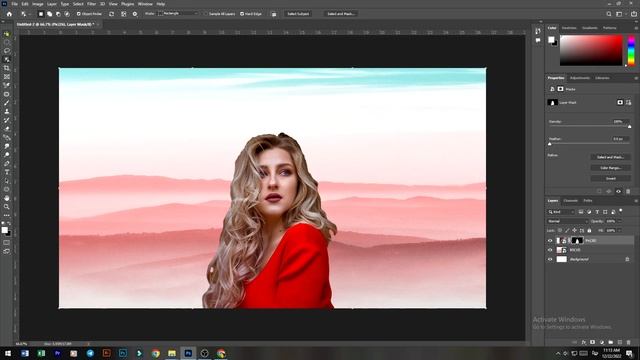Filter layers by type (T) icon
640x360 pixels.
pos(597,212)
